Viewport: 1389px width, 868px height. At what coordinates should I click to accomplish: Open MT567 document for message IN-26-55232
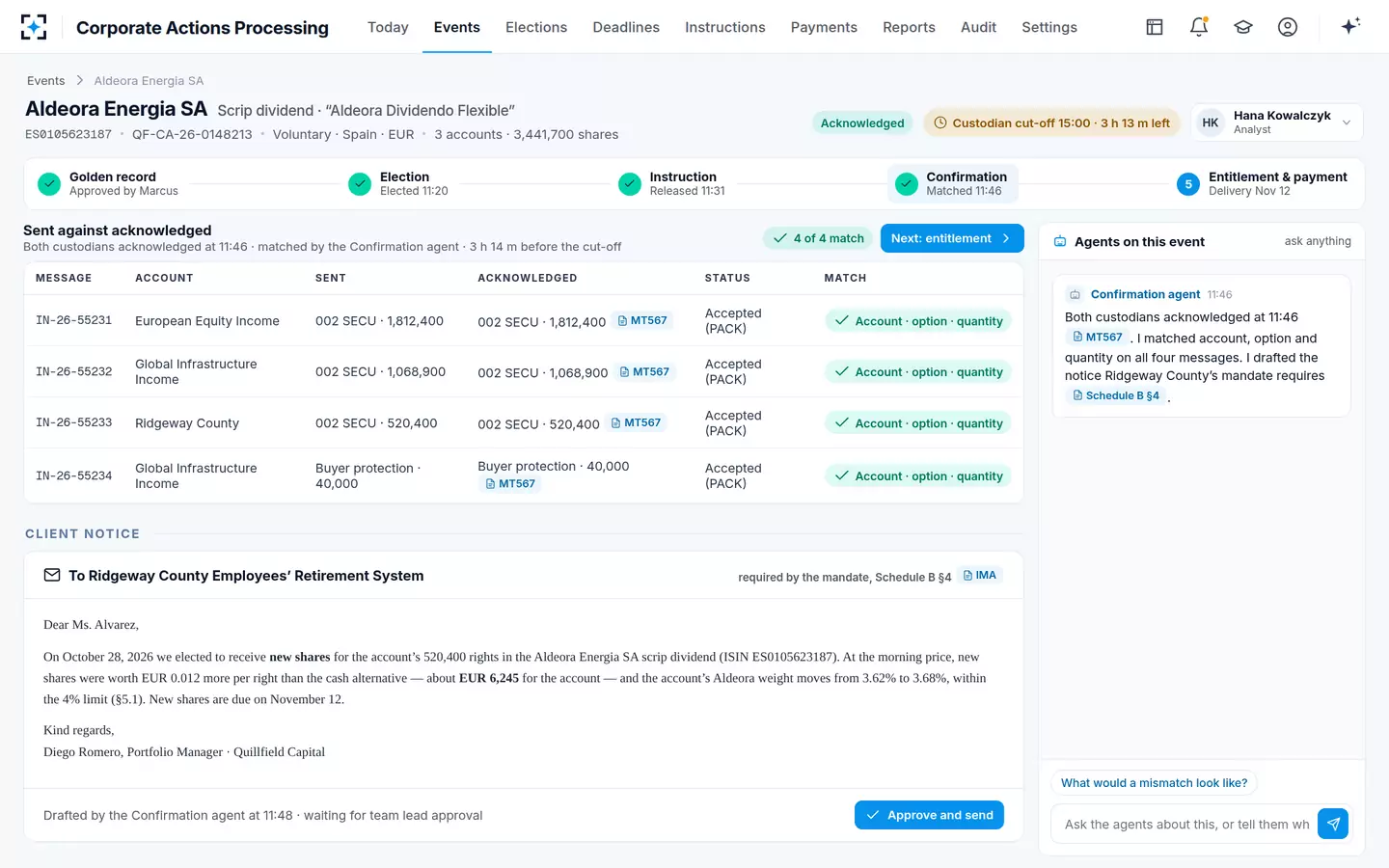(x=644, y=371)
